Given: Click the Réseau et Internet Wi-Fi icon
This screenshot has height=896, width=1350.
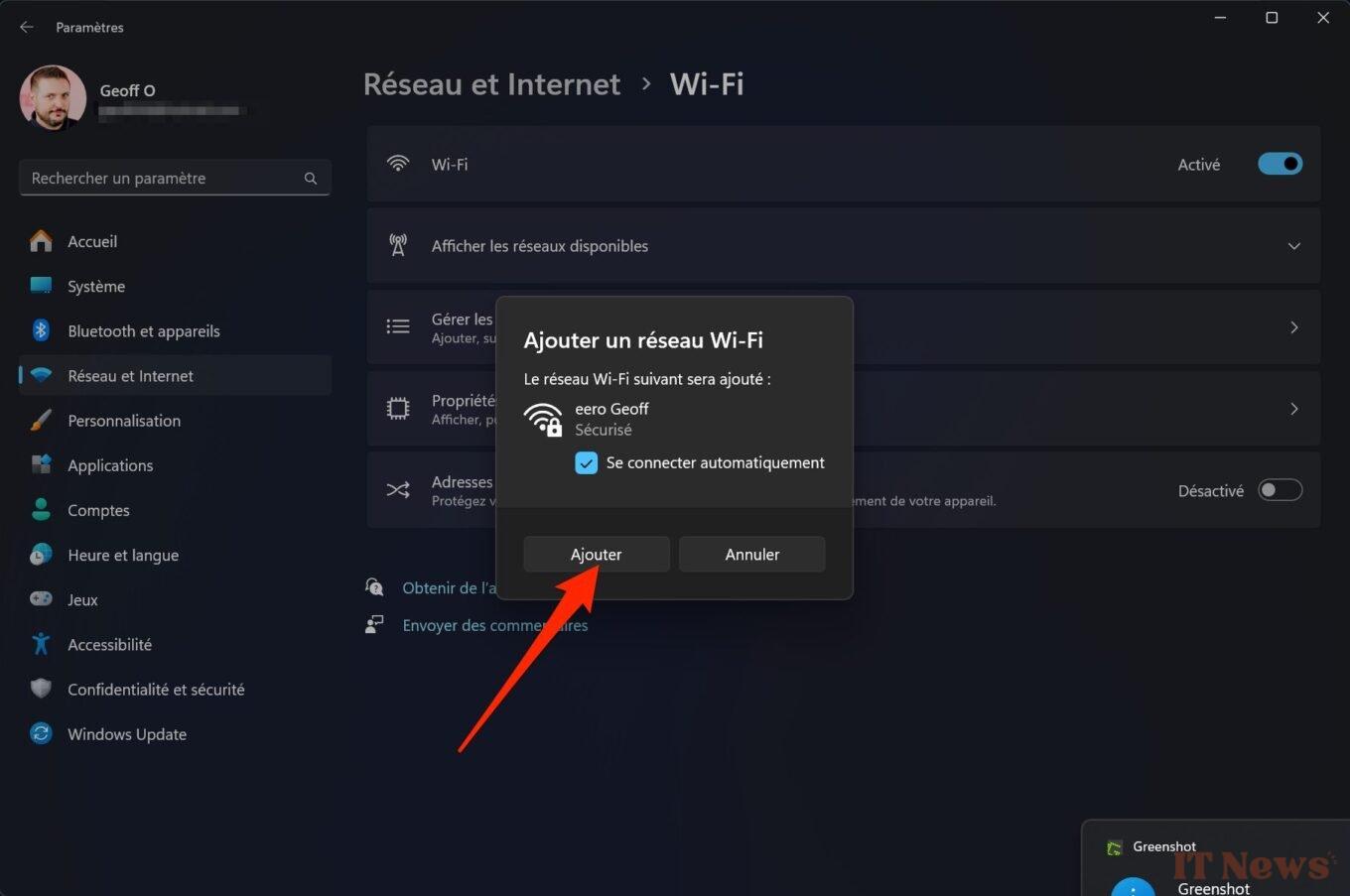Looking at the screenshot, I should (41, 375).
